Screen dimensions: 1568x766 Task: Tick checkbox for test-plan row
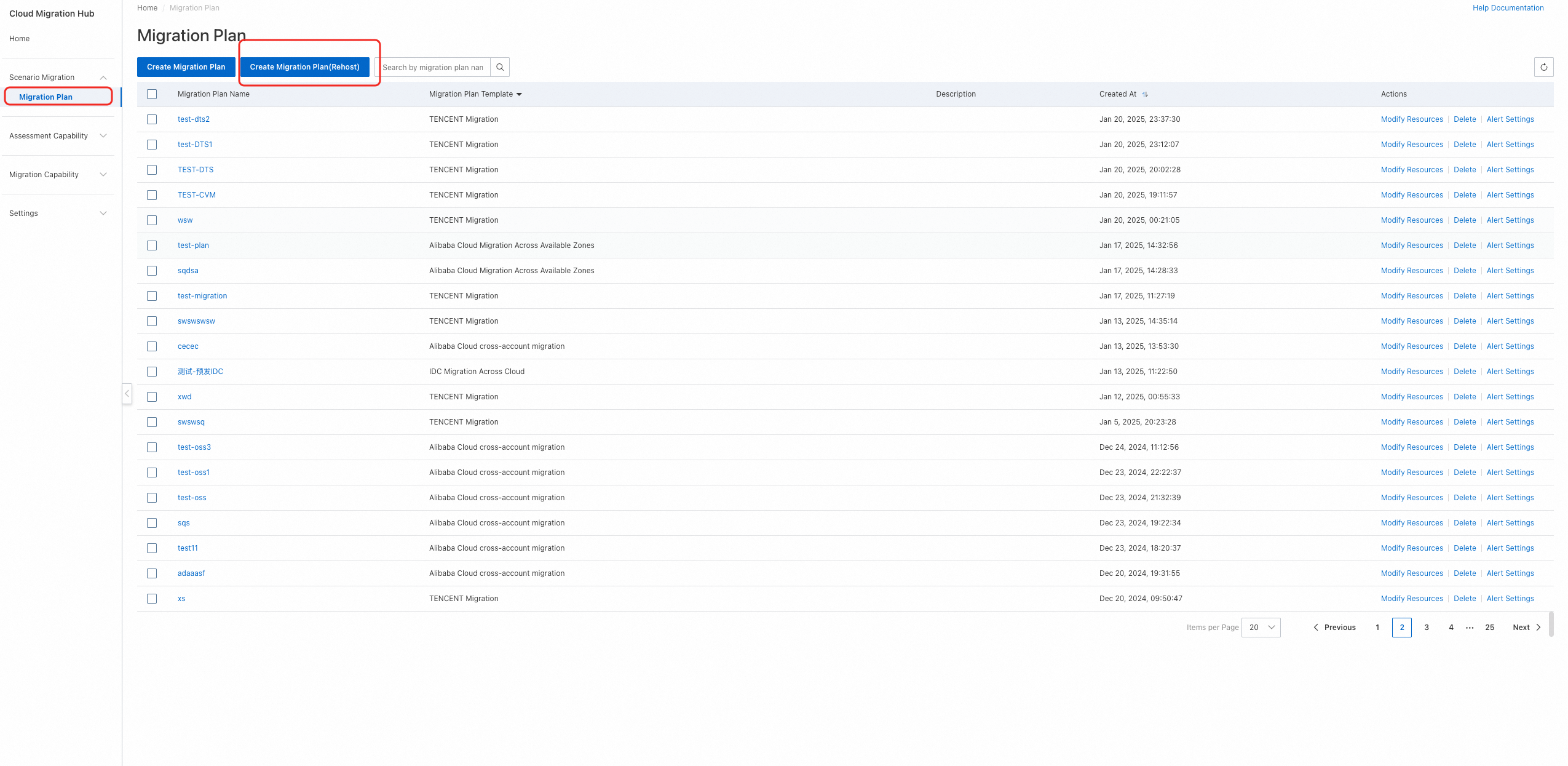click(x=152, y=245)
